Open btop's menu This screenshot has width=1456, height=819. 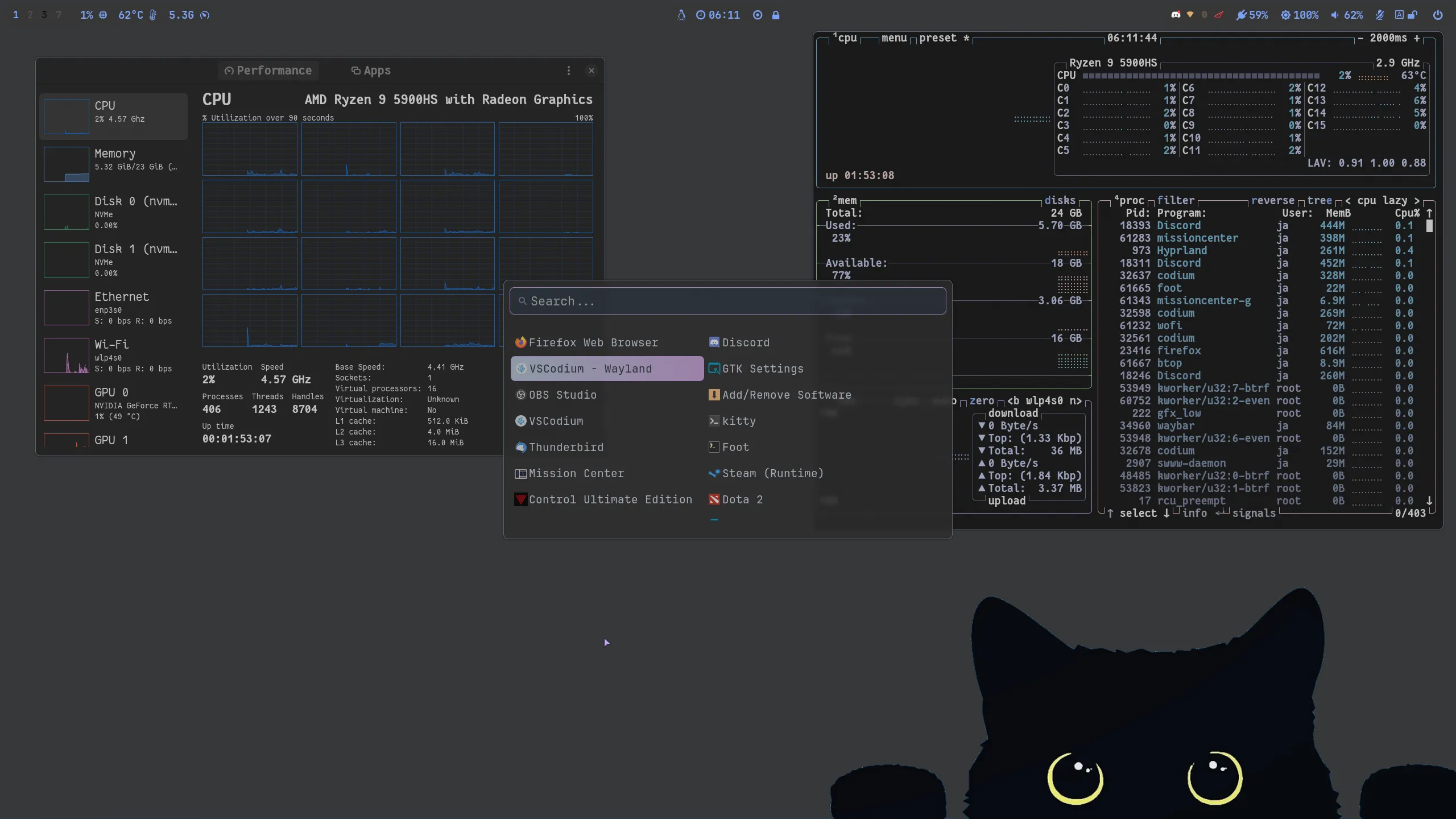click(x=894, y=38)
